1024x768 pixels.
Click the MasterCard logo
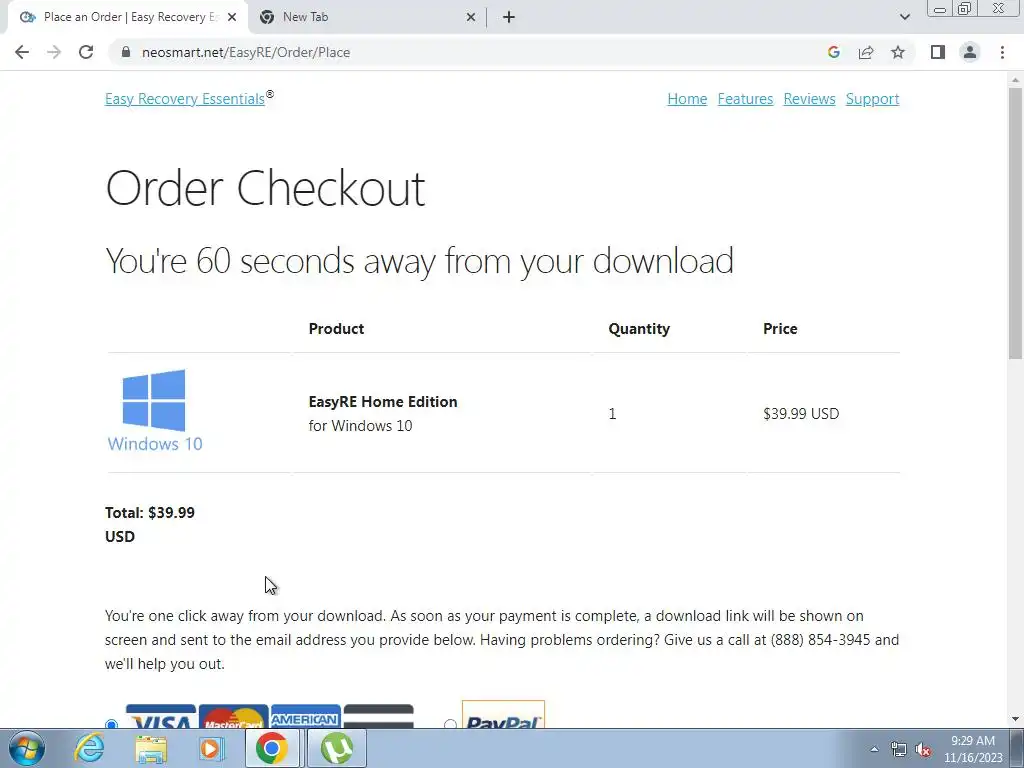click(x=233, y=716)
